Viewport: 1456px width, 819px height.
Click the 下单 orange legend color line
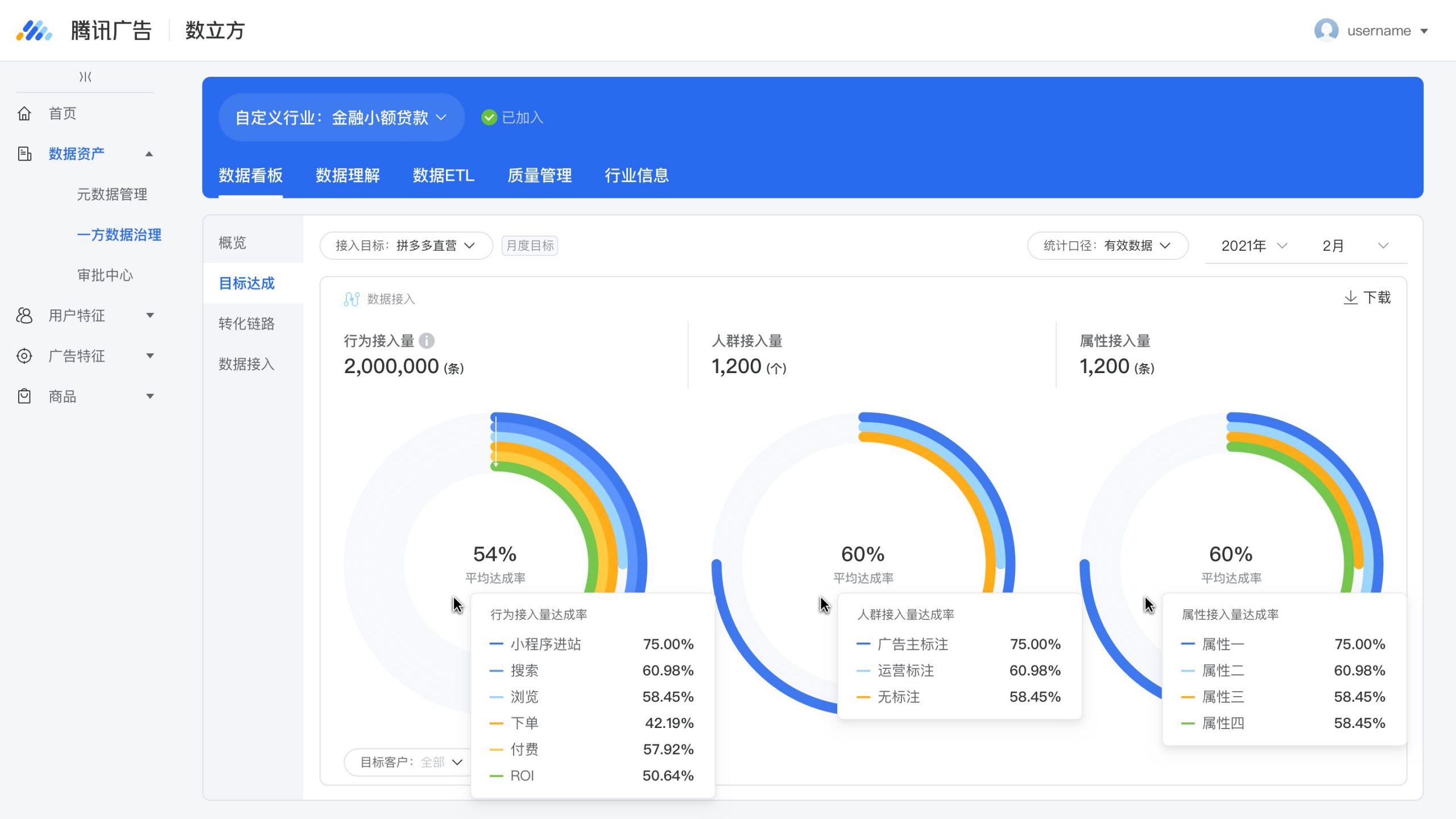click(x=496, y=723)
